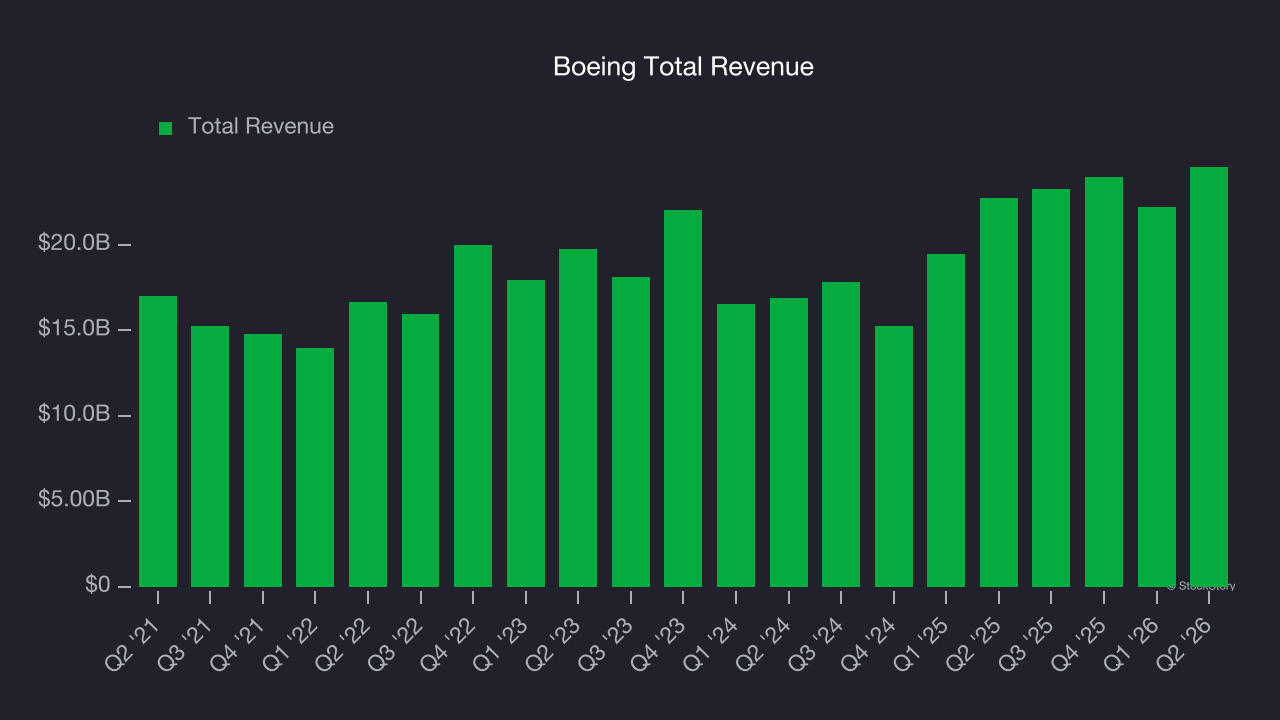The image size is (1280, 720).
Task: Click the $15.0B axis label
Action: [74, 329]
